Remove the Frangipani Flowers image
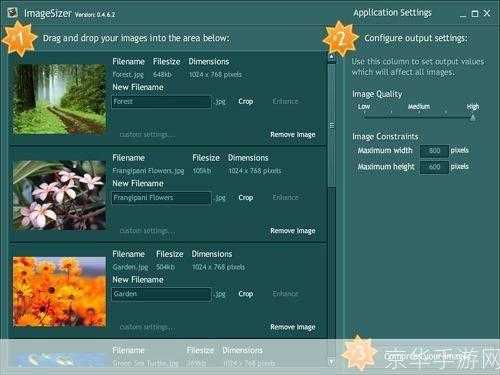 coord(293,231)
